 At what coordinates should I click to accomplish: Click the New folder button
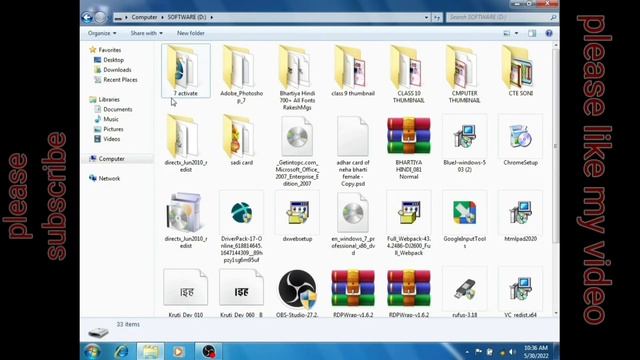click(191, 33)
